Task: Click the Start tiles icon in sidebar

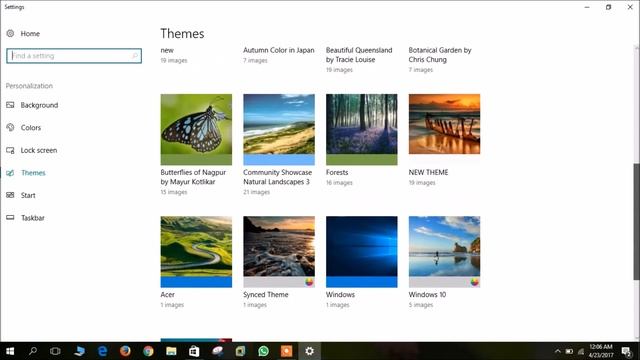Action: click(x=10, y=195)
